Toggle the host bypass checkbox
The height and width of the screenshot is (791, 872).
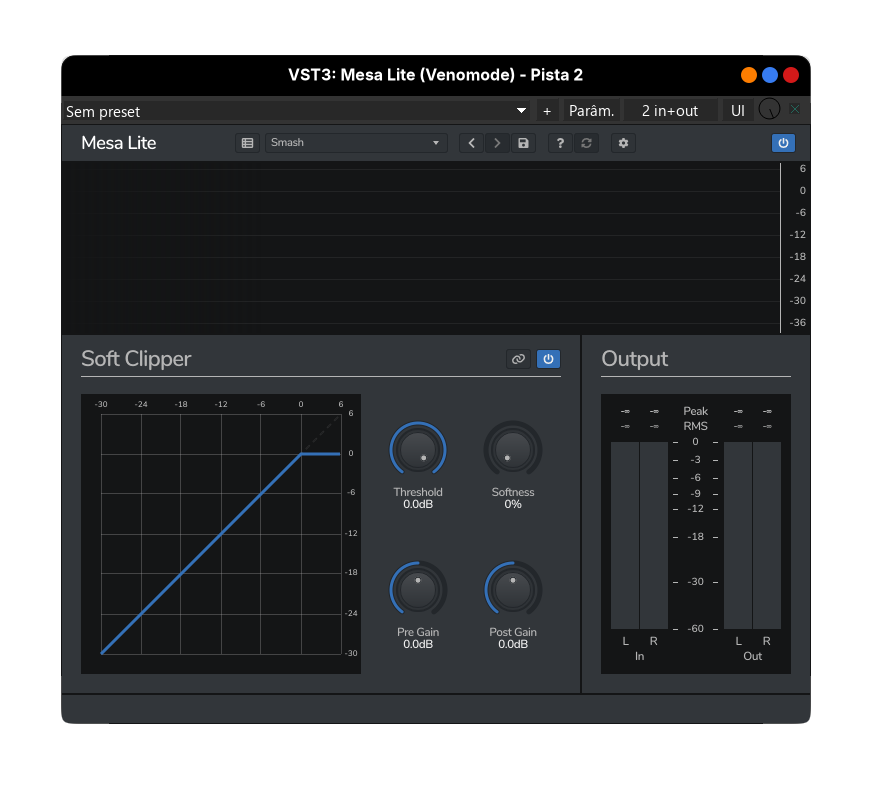pyautogui.click(x=795, y=110)
